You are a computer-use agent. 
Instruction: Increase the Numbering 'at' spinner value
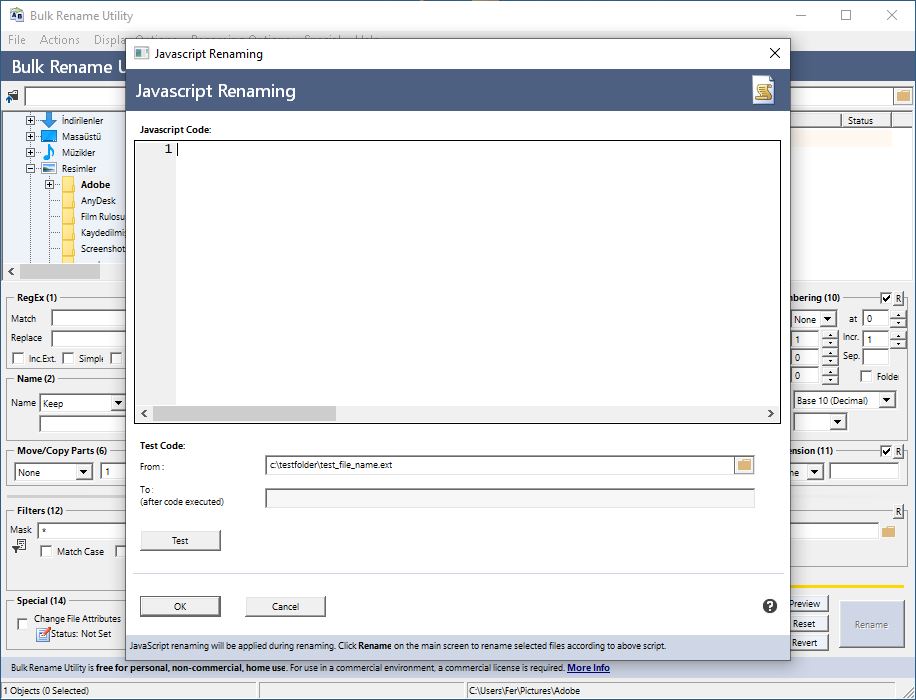tap(898, 316)
